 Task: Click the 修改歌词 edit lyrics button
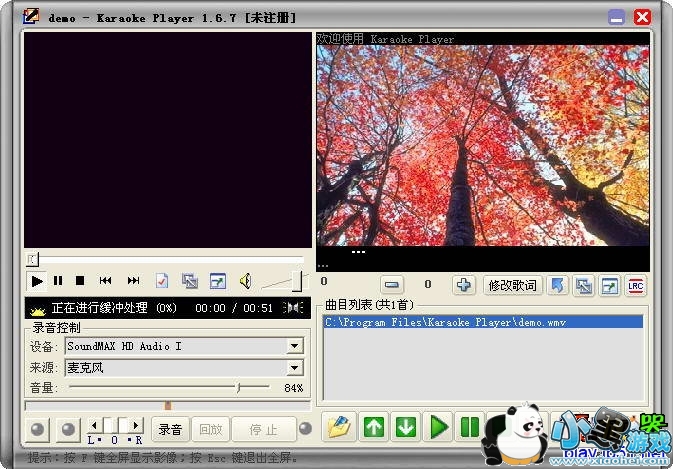[x=512, y=285]
